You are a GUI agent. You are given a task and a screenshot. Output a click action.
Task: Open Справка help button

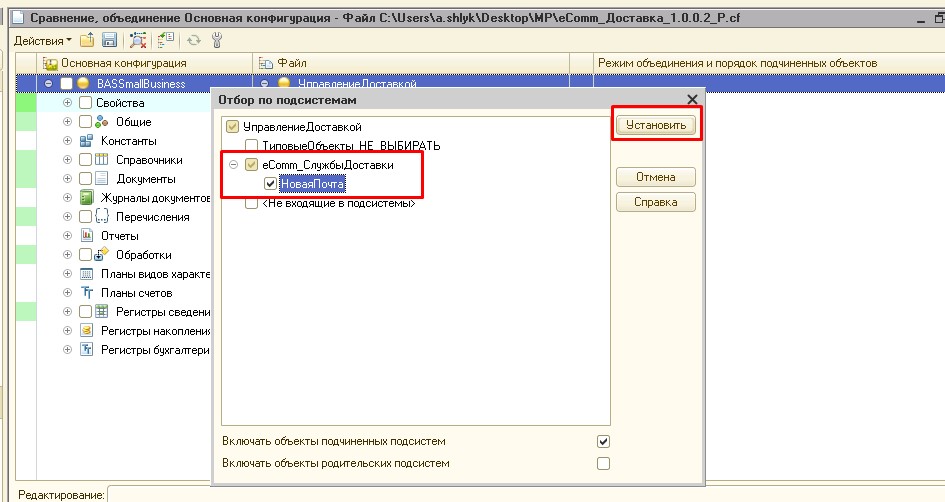coord(655,202)
